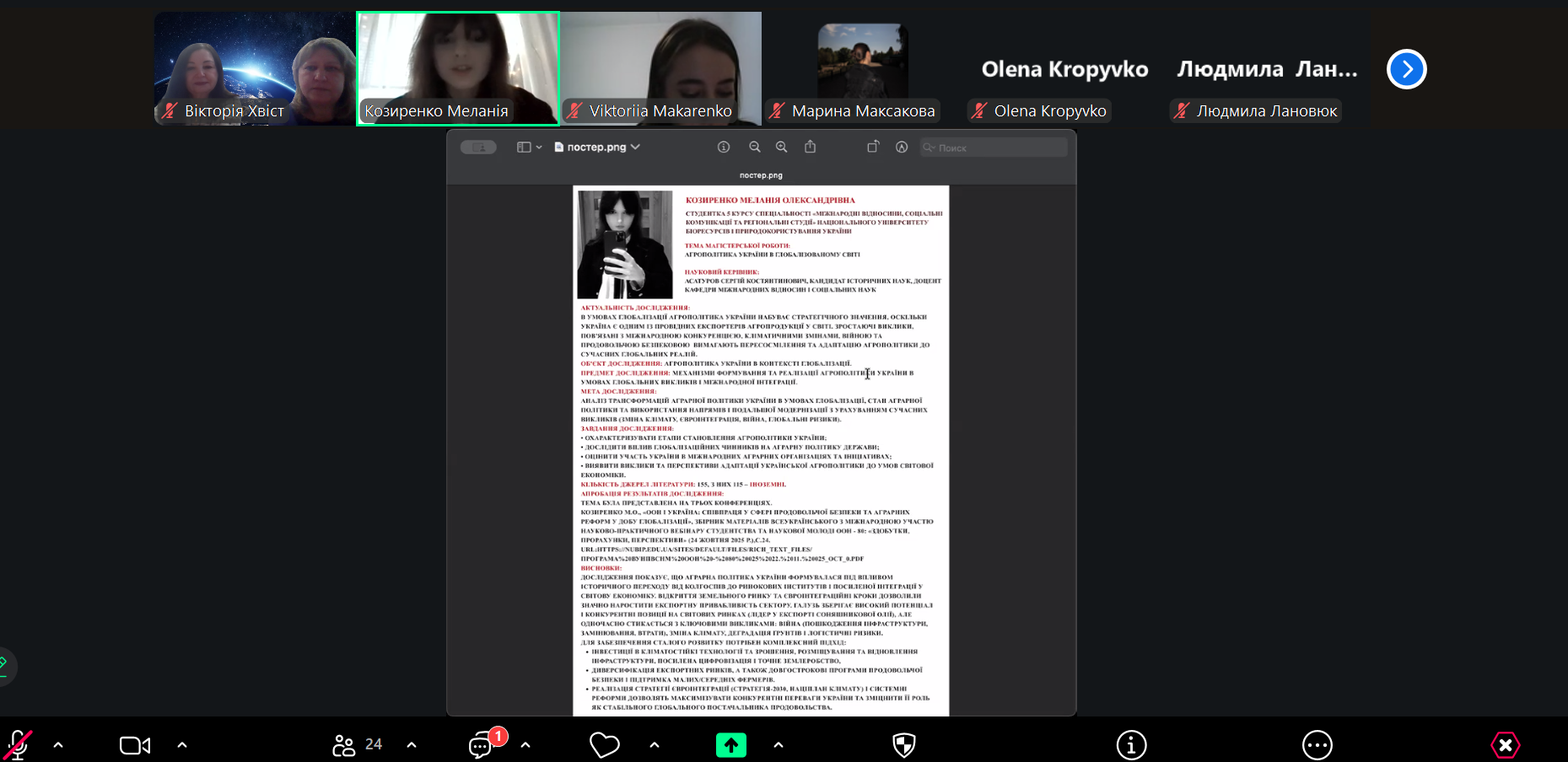Open sidebar view options chevron in Preview
This screenshot has height=762, width=1568.
[539, 148]
